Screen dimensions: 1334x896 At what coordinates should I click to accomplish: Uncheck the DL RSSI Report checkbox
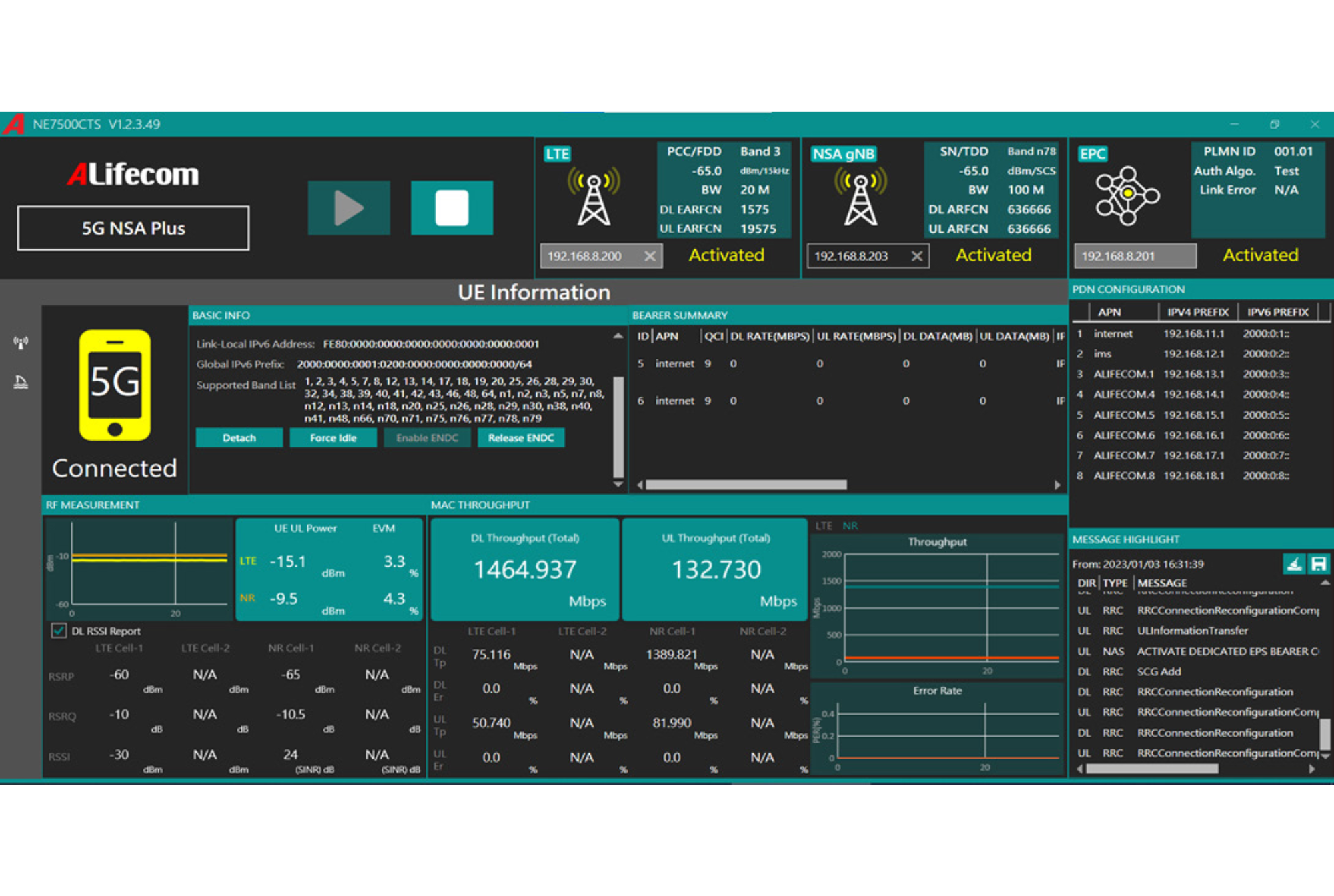(59, 631)
